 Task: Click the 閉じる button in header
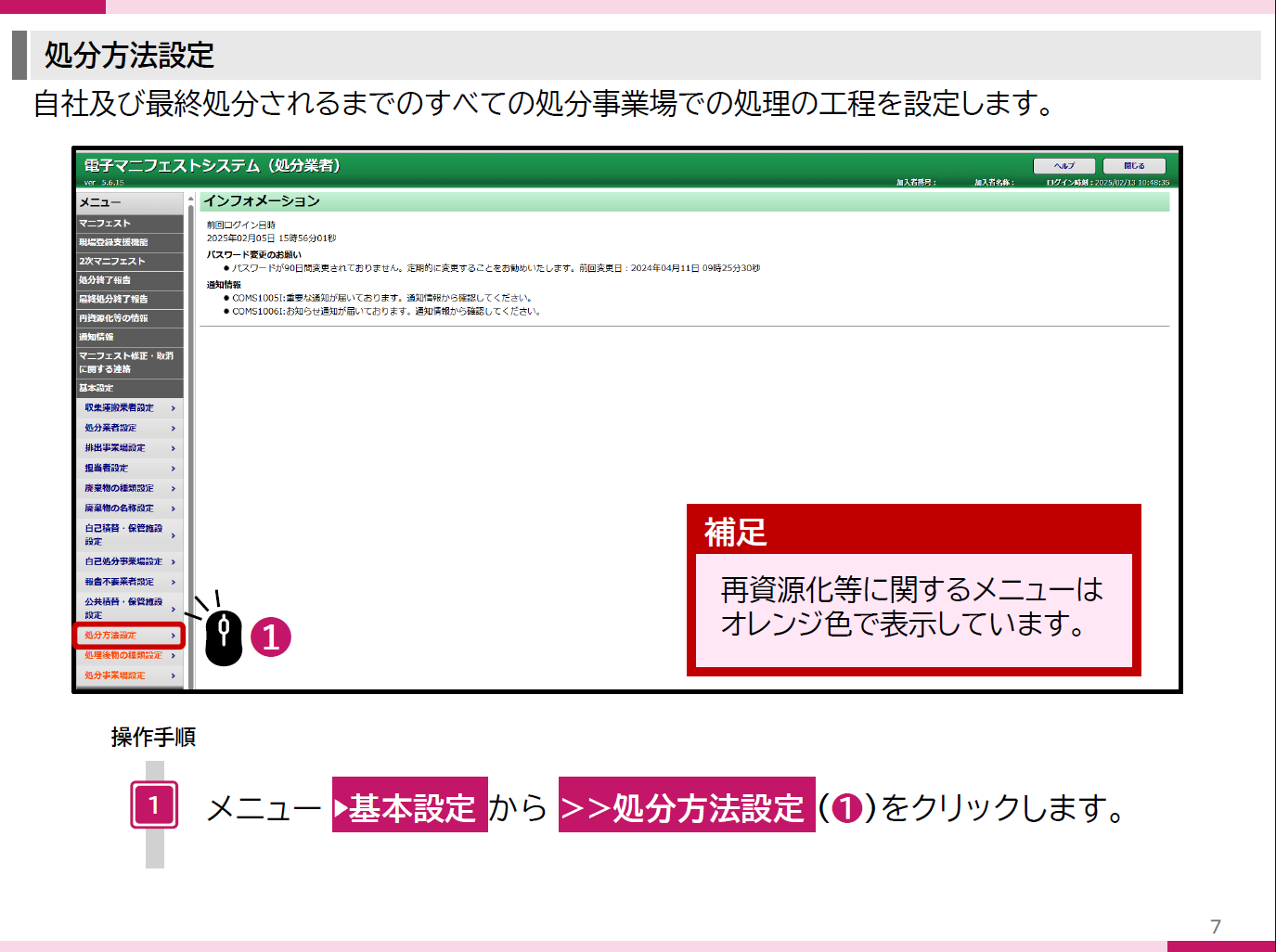click(1134, 166)
